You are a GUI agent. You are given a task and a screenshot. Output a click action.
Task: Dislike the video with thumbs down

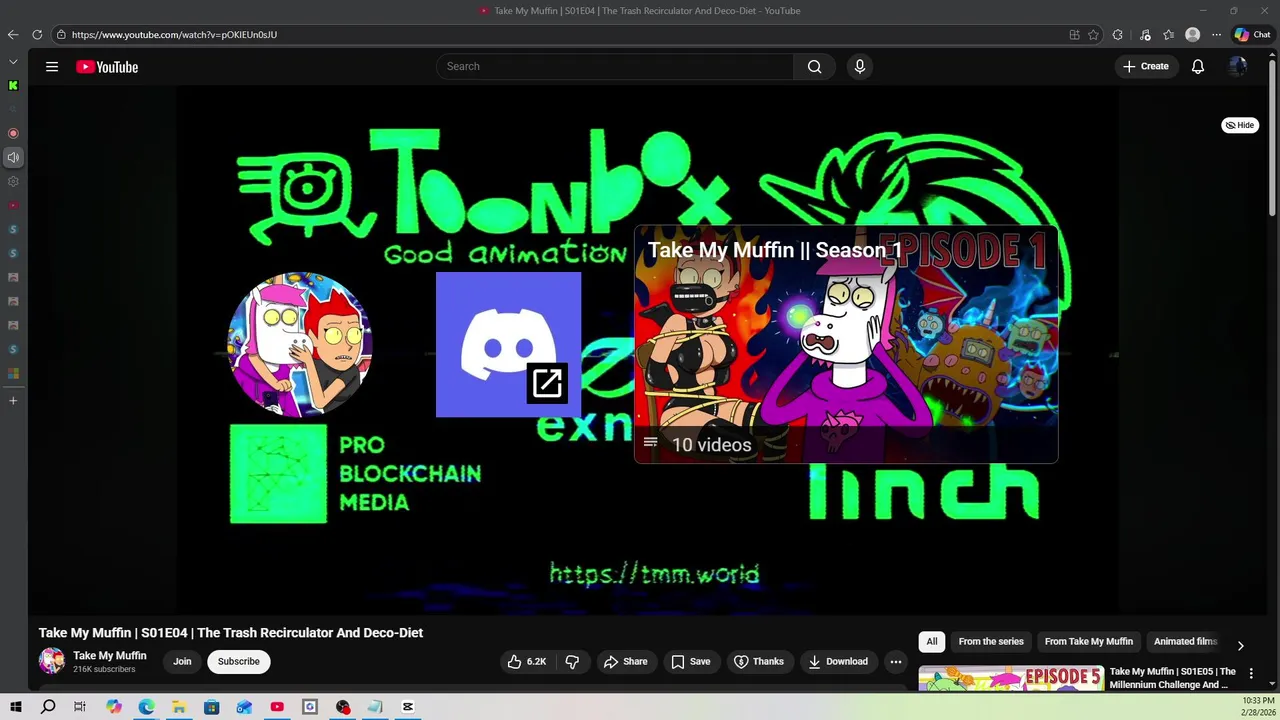click(x=572, y=662)
